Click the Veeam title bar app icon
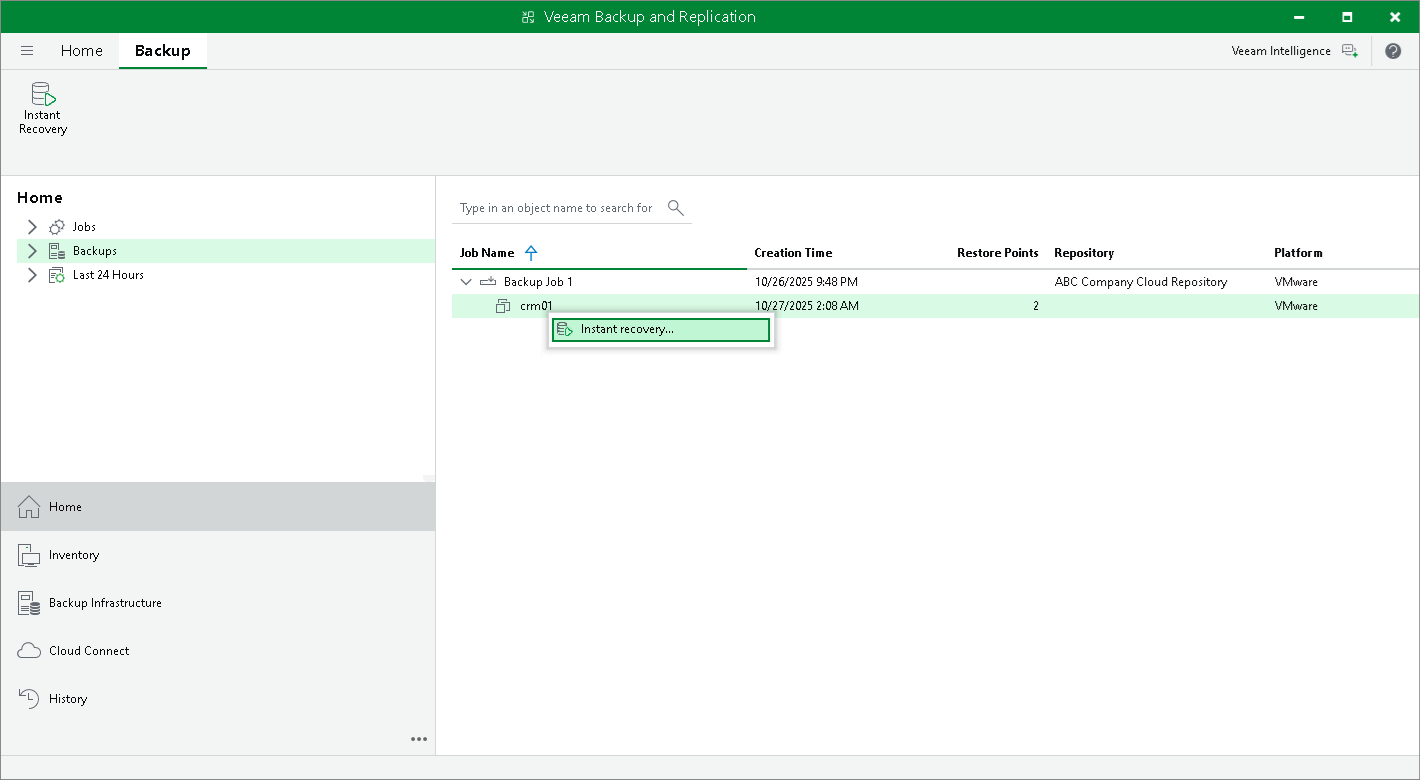 pyautogui.click(x=528, y=17)
